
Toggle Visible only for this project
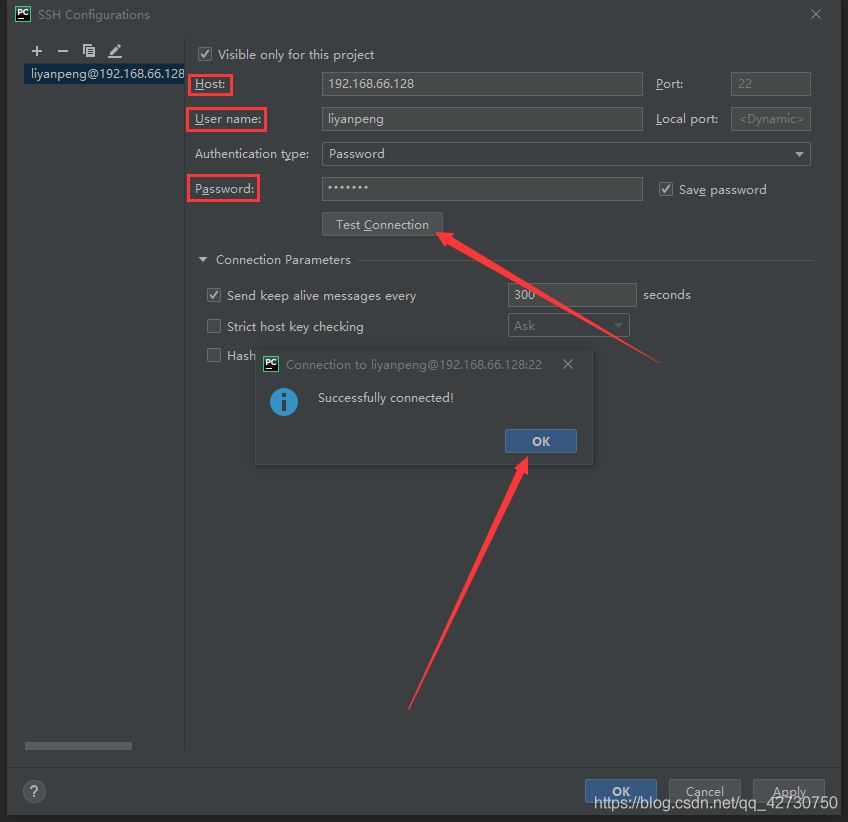click(x=205, y=54)
